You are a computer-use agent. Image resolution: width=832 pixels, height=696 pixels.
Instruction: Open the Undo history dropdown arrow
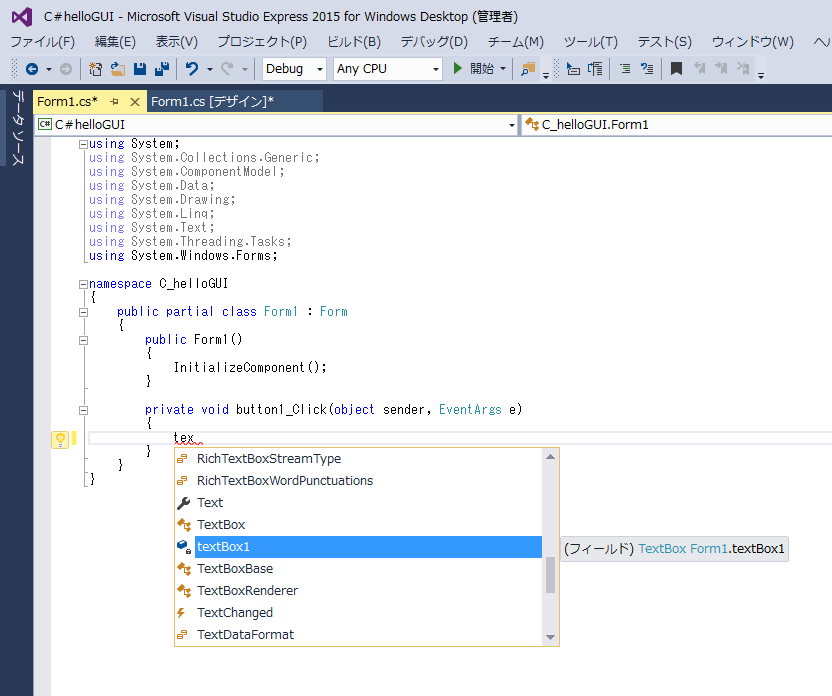(210, 69)
